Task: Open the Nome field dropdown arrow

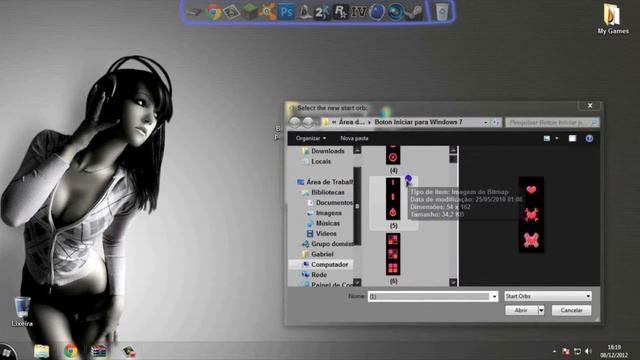Action: [x=494, y=296]
